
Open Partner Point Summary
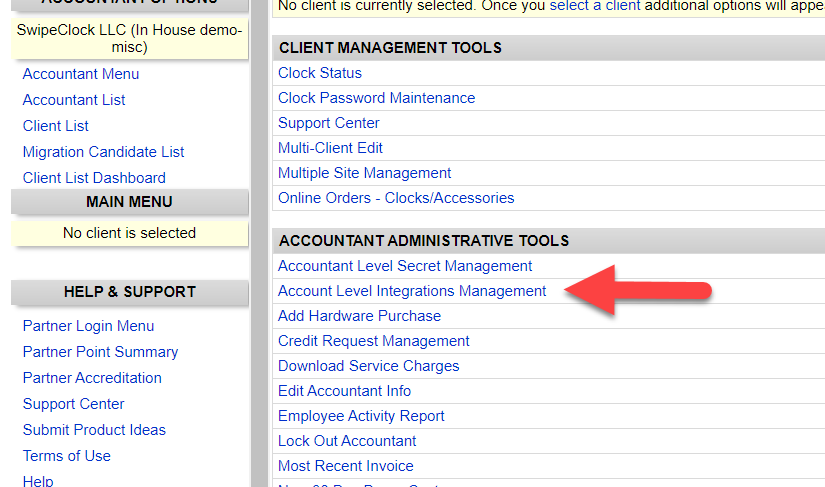click(x=100, y=352)
